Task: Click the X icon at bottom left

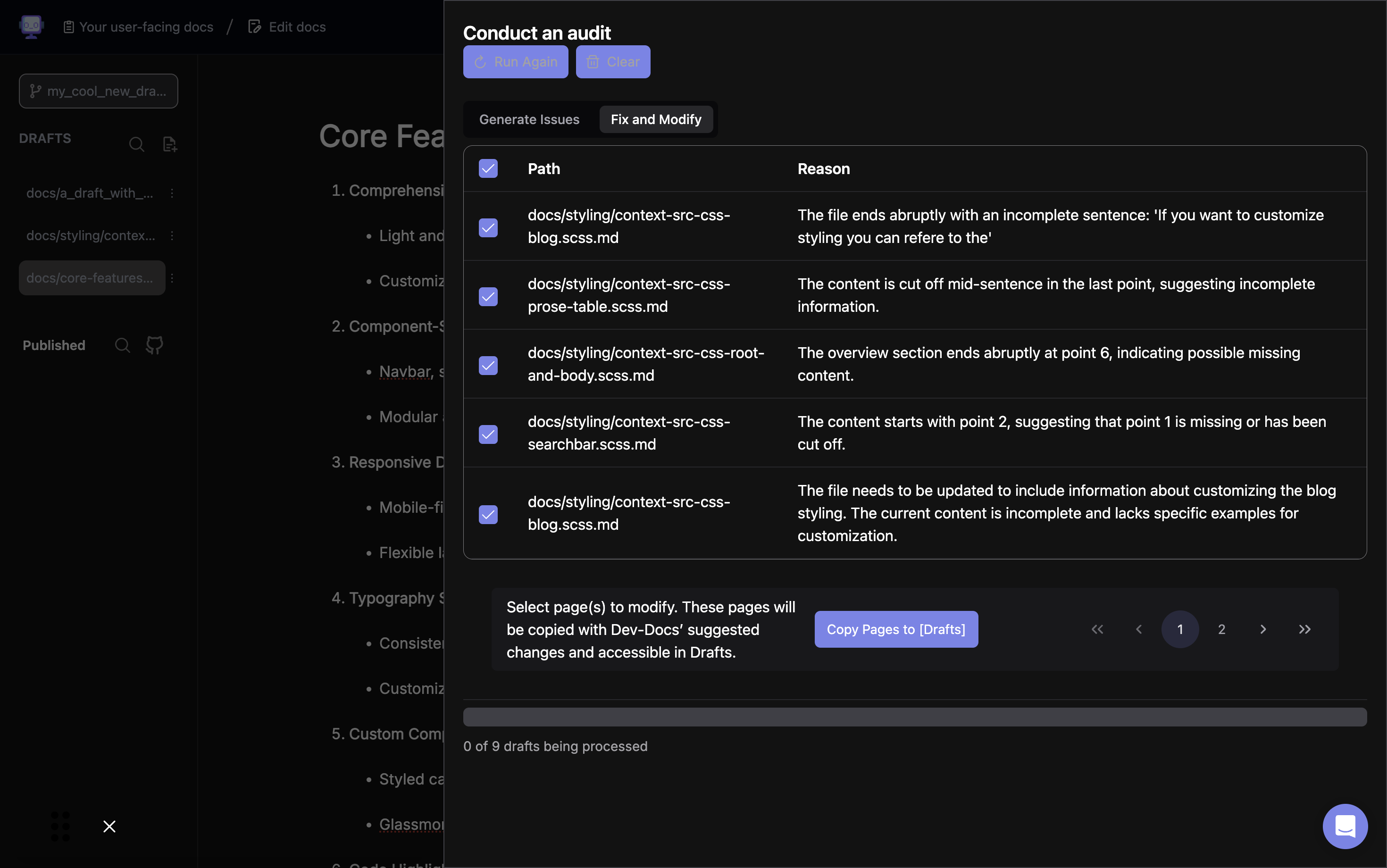Action: [x=109, y=826]
